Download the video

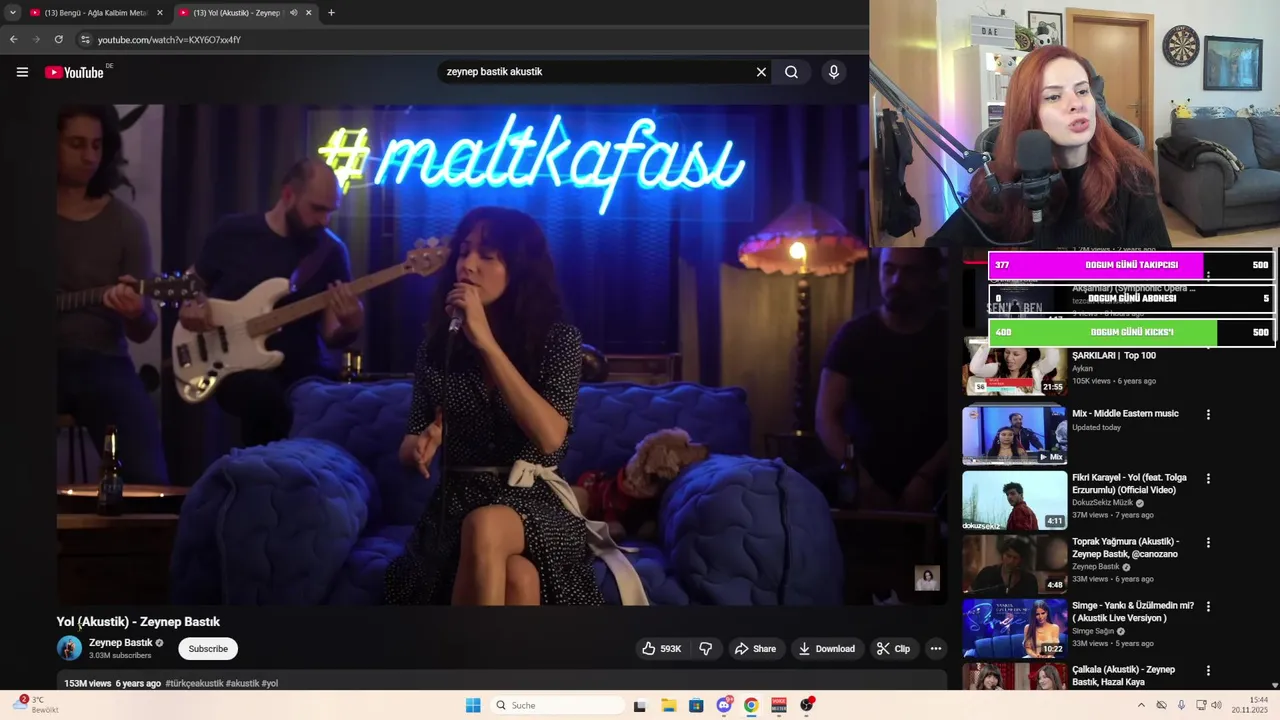pyautogui.click(x=827, y=649)
